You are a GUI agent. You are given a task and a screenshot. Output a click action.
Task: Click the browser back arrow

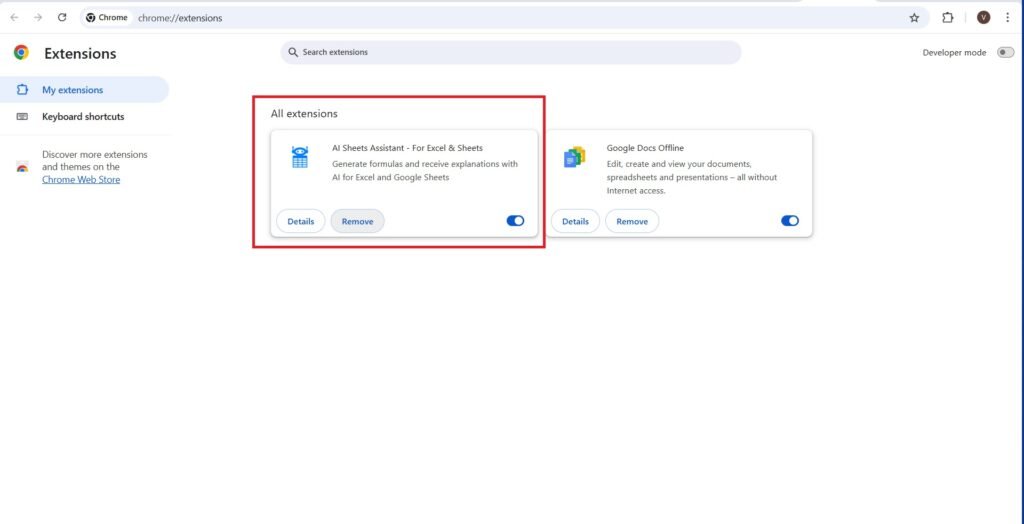14,18
